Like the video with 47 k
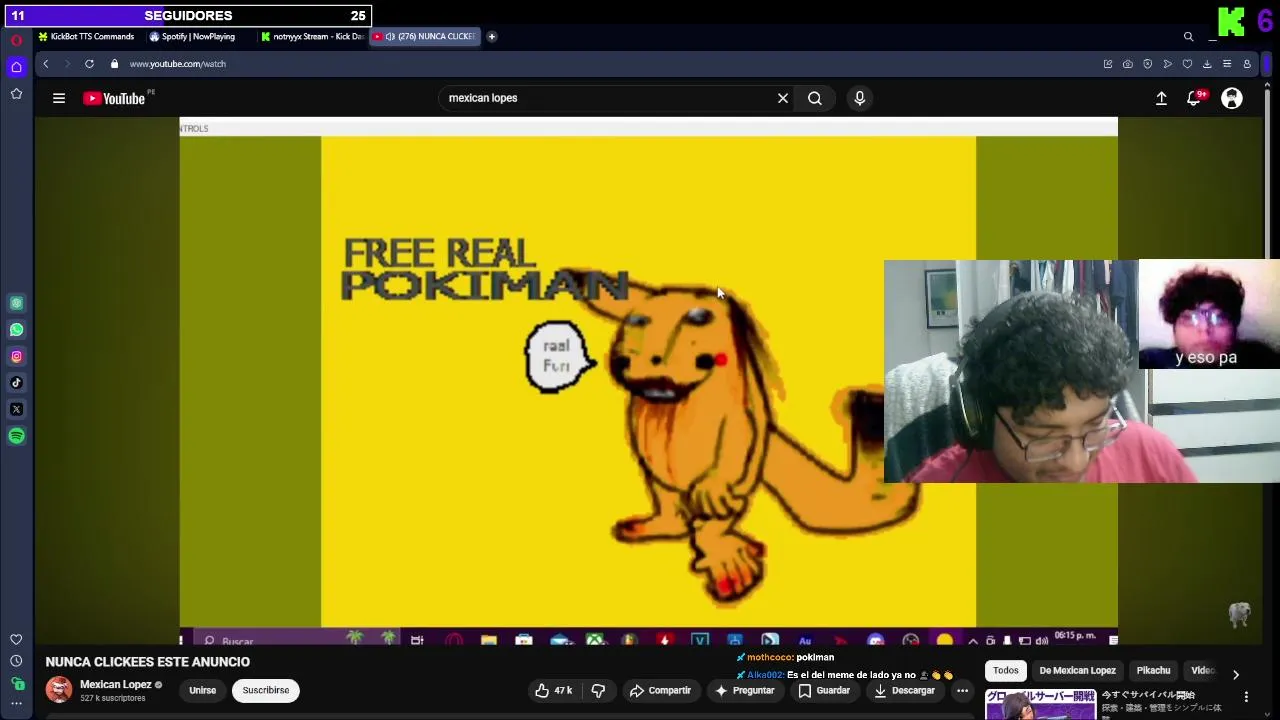This screenshot has width=1280, height=720. click(x=553, y=690)
